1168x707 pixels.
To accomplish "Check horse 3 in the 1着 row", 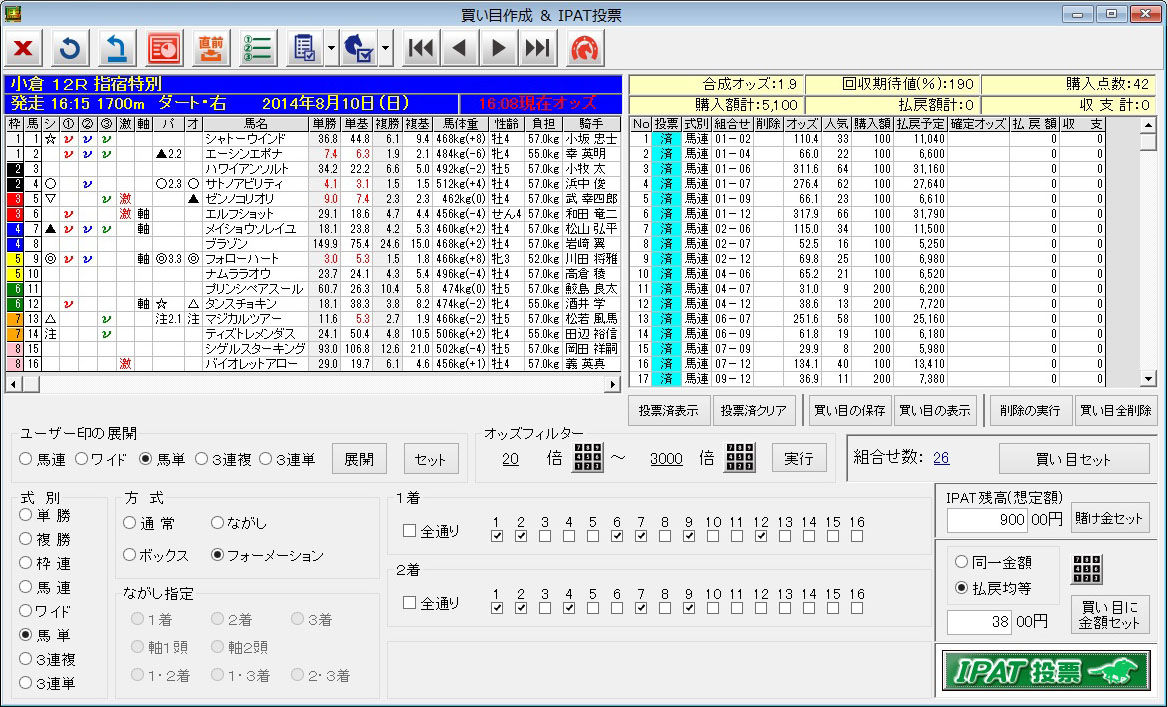I will [545, 536].
